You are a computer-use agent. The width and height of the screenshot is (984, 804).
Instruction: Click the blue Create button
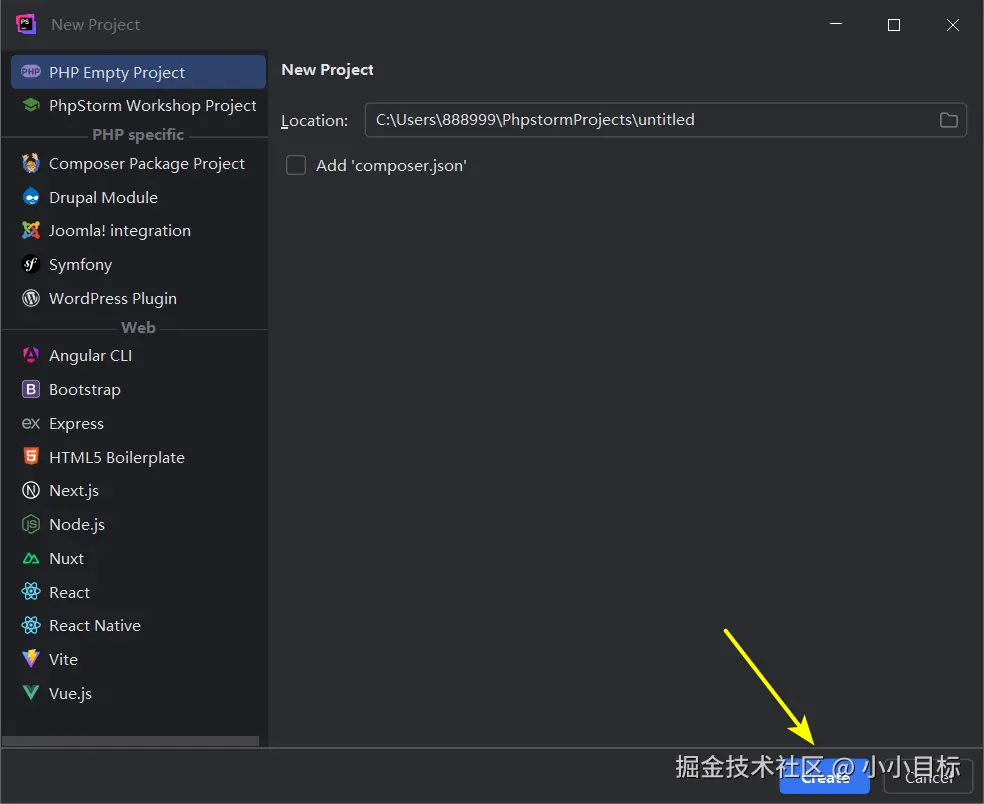(825, 778)
